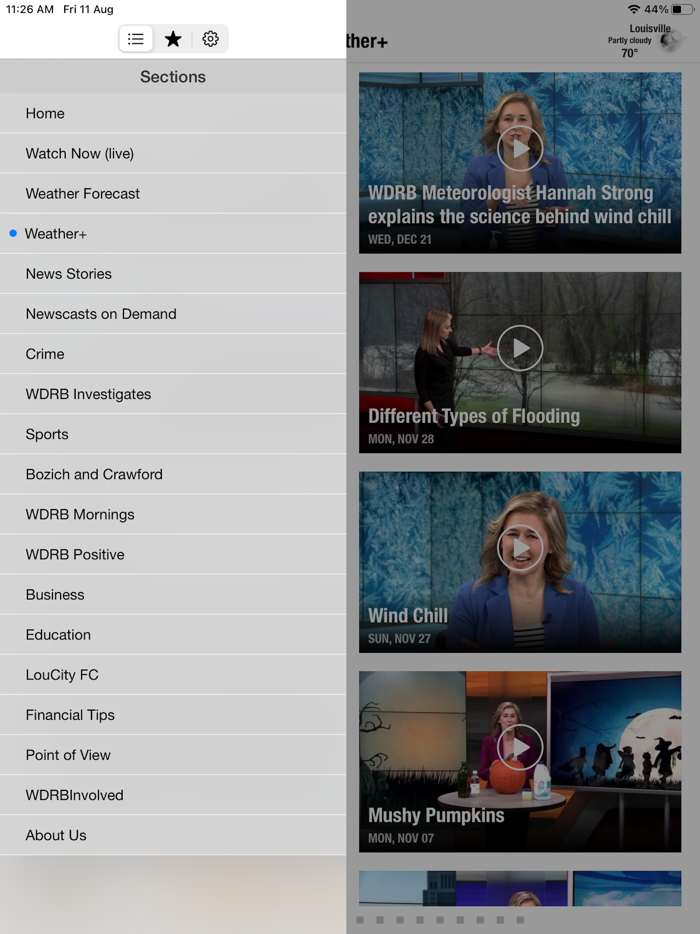Open the Education section
700x934 pixels.
pyautogui.click(x=173, y=635)
